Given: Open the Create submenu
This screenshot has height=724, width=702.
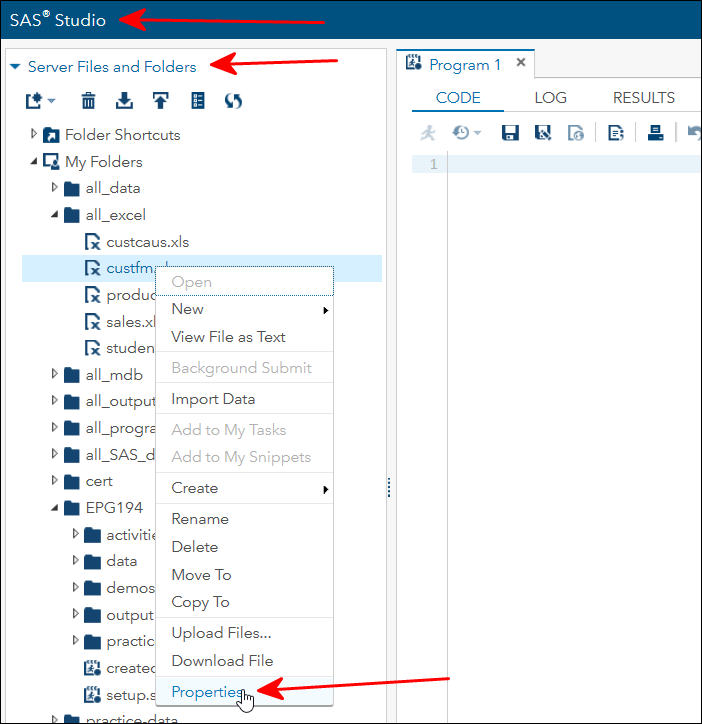Looking at the screenshot, I should [x=244, y=489].
